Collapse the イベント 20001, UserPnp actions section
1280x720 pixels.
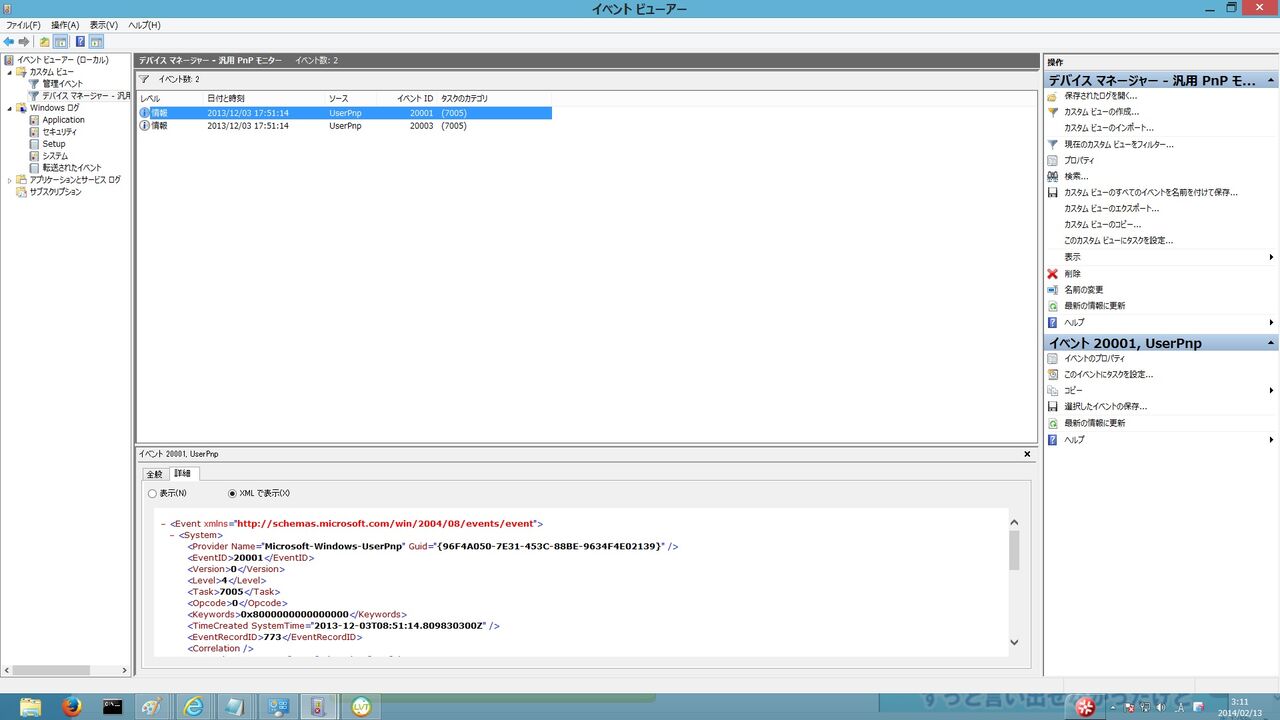(x=1271, y=343)
